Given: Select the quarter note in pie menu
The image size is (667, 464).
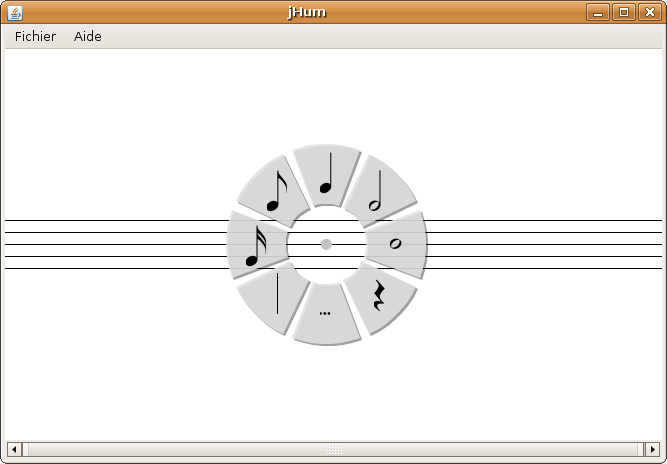Looking at the screenshot, I should click(x=327, y=175).
